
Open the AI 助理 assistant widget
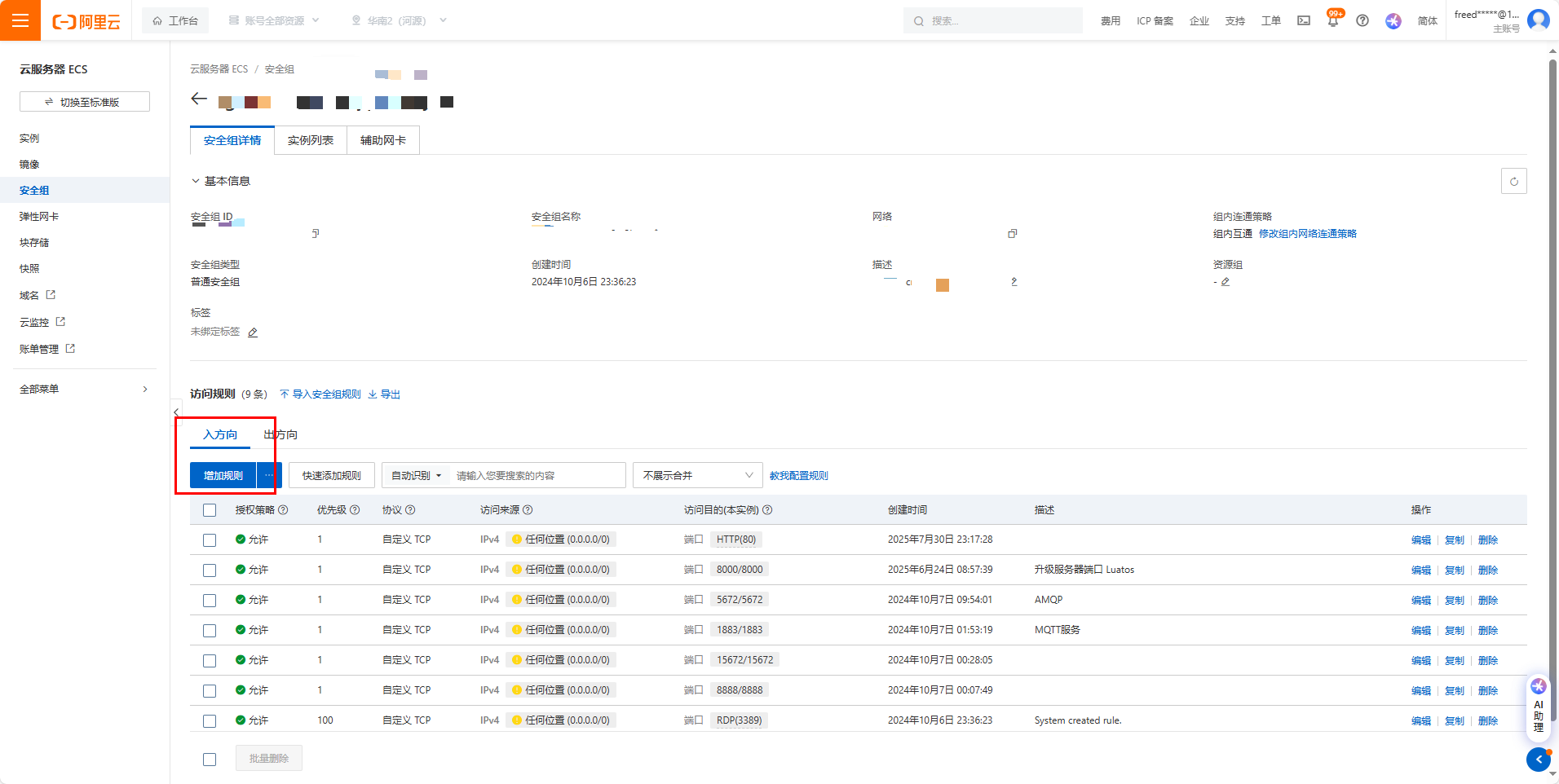pyautogui.click(x=1538, y=707)
